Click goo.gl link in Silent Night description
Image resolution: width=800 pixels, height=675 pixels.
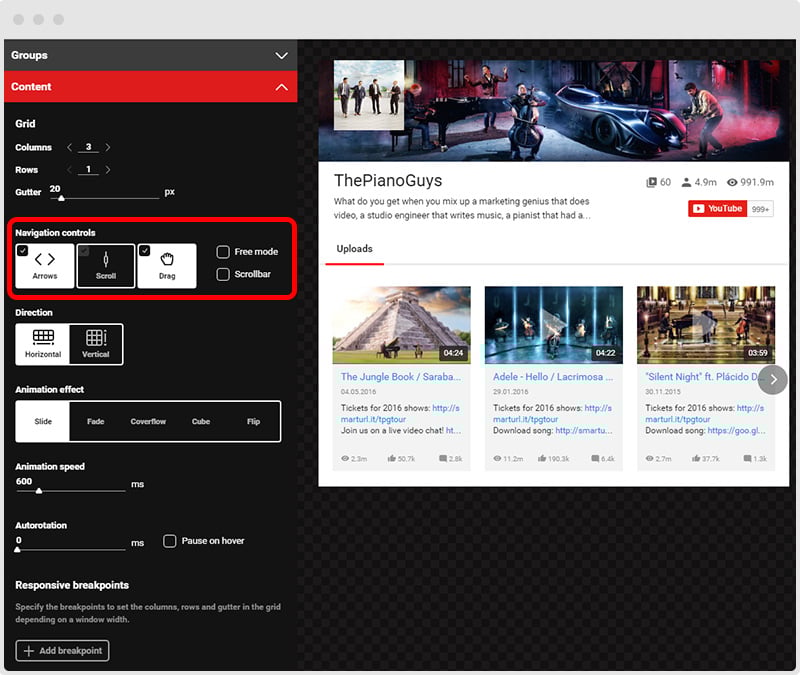pos(736,431)
